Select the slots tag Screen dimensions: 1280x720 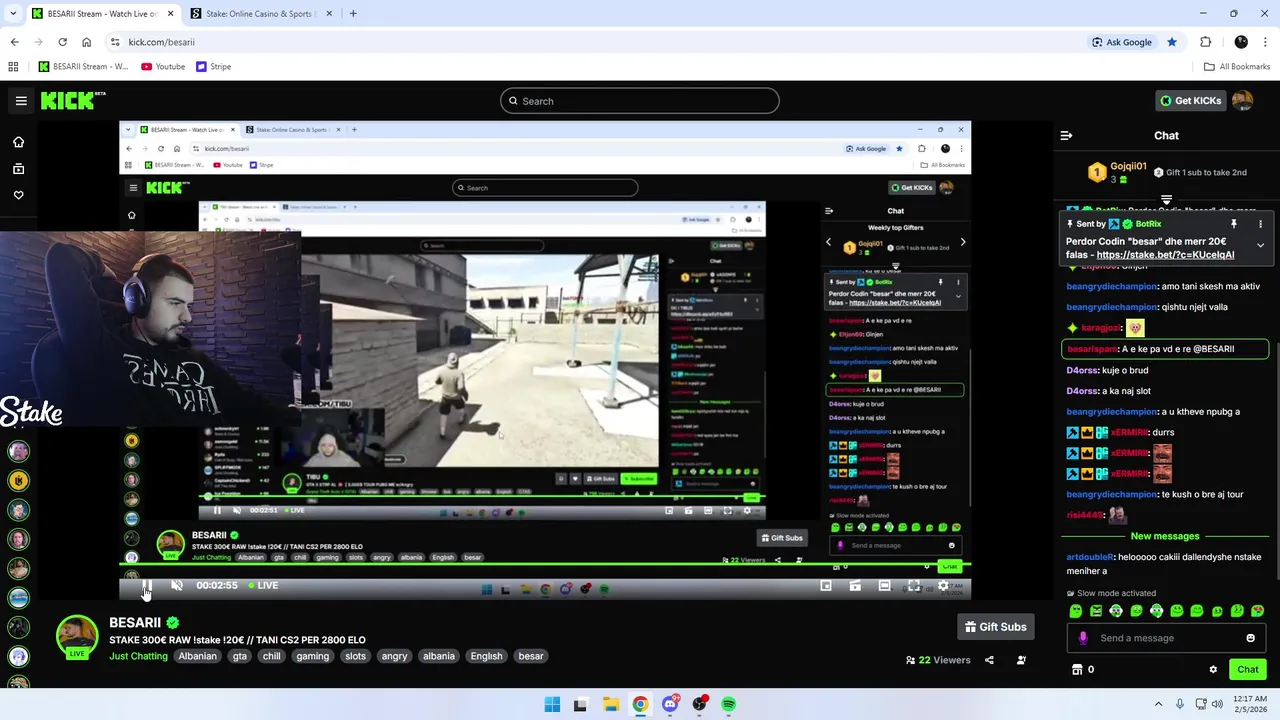(x=355, y=656)
